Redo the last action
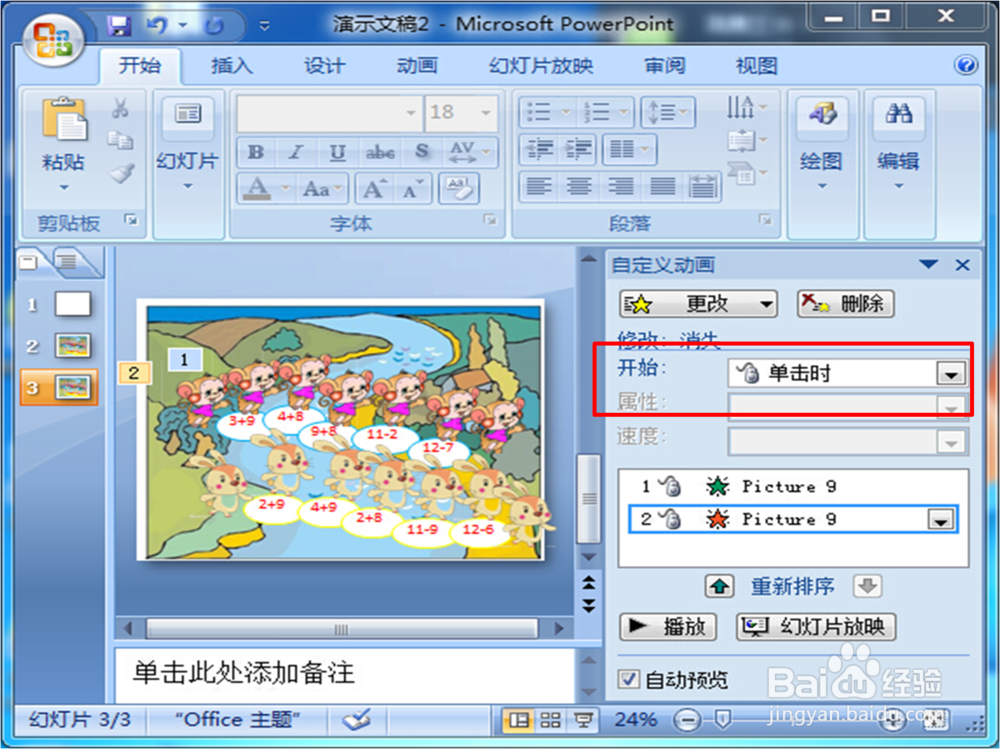Image resolution: width=1000 pixels, height=749 pixels. pyautogui.click(x=214, y=26)
